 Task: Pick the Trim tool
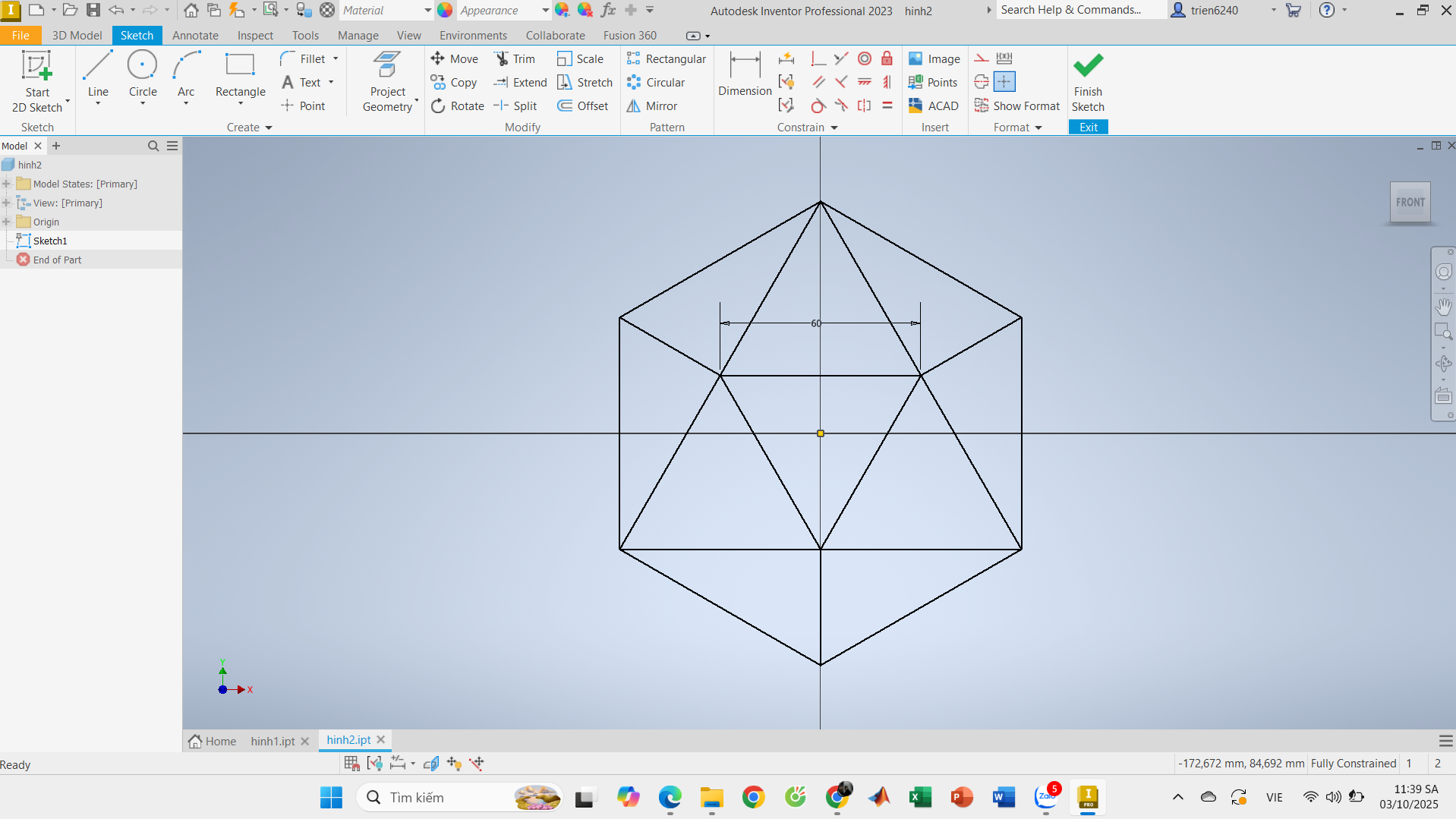(515, 59)
